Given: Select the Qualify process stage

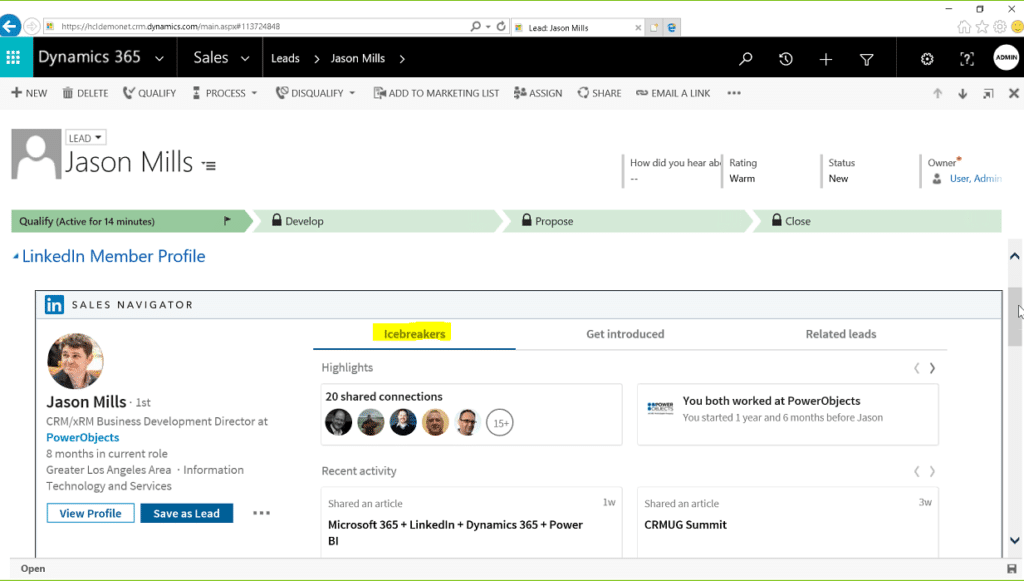Looking at the screenshot, I should click(131, 221).
